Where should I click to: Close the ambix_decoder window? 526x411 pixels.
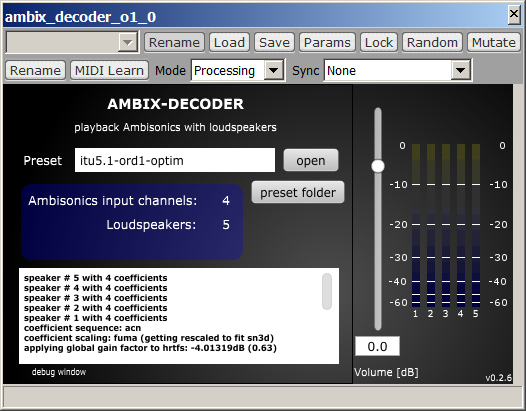(x=514, y=14)
